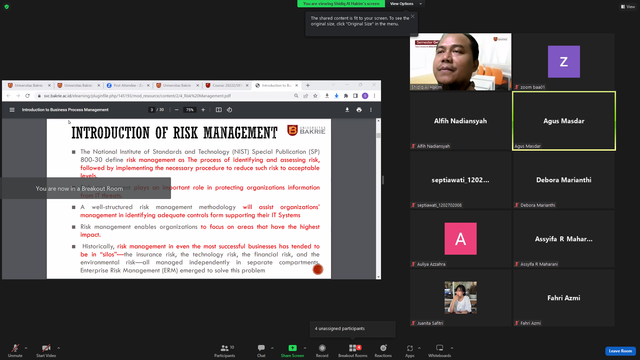Zoom in the PDF with plus button

click(203, 110)
